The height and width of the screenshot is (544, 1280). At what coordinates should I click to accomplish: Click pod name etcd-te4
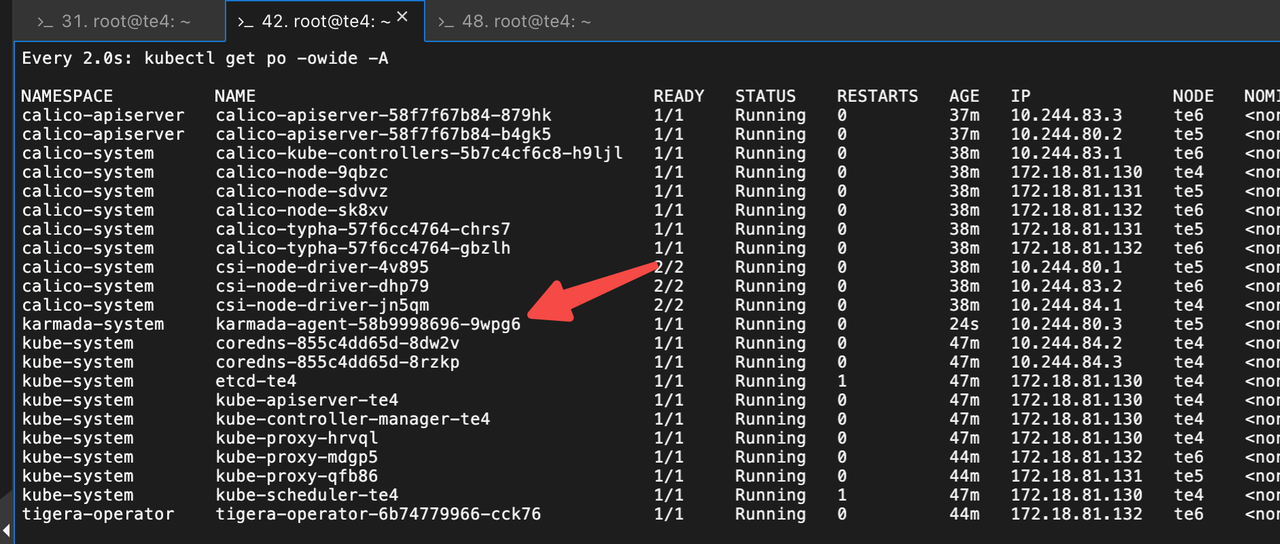(x=256, y=381)
